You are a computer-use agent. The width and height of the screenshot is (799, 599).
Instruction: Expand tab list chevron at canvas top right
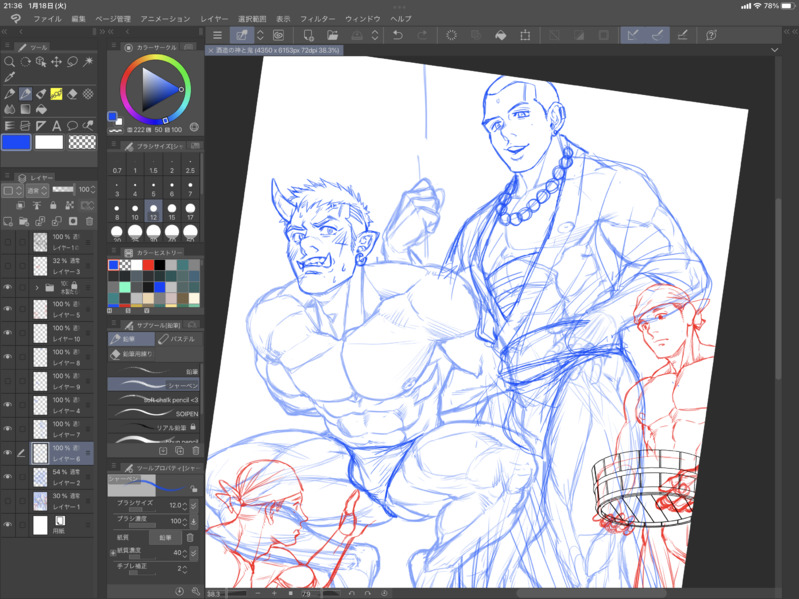click(x=775, y=50)
